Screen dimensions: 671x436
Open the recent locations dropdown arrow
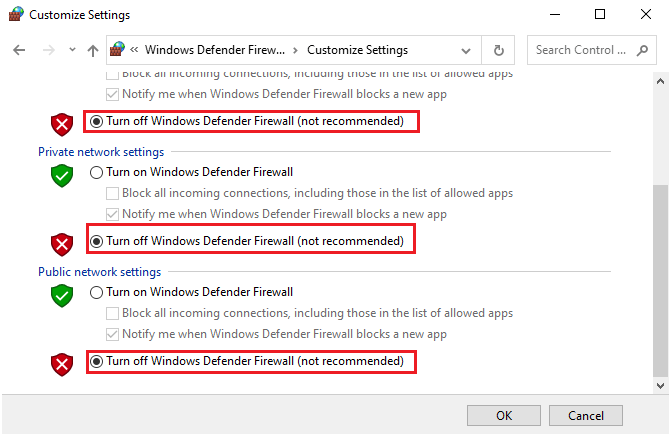point(72,50)
